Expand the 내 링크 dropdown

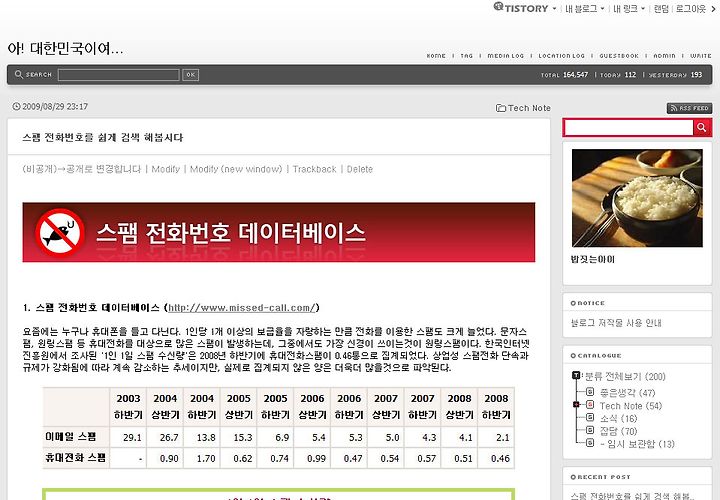pyautogui.click(x=643, y=9)
